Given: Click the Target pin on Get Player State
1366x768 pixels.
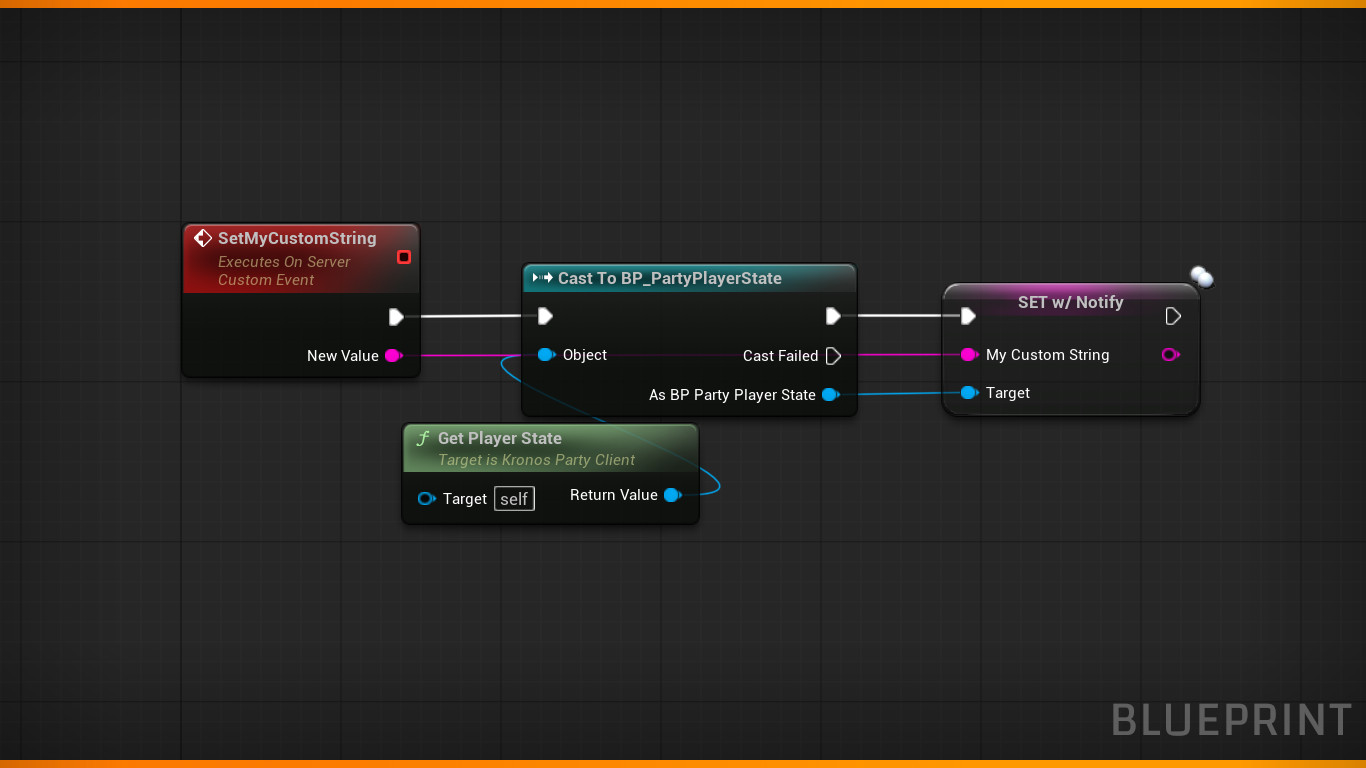Looking at the screenshot, I should pyautogui.click(x=426, y=499).
